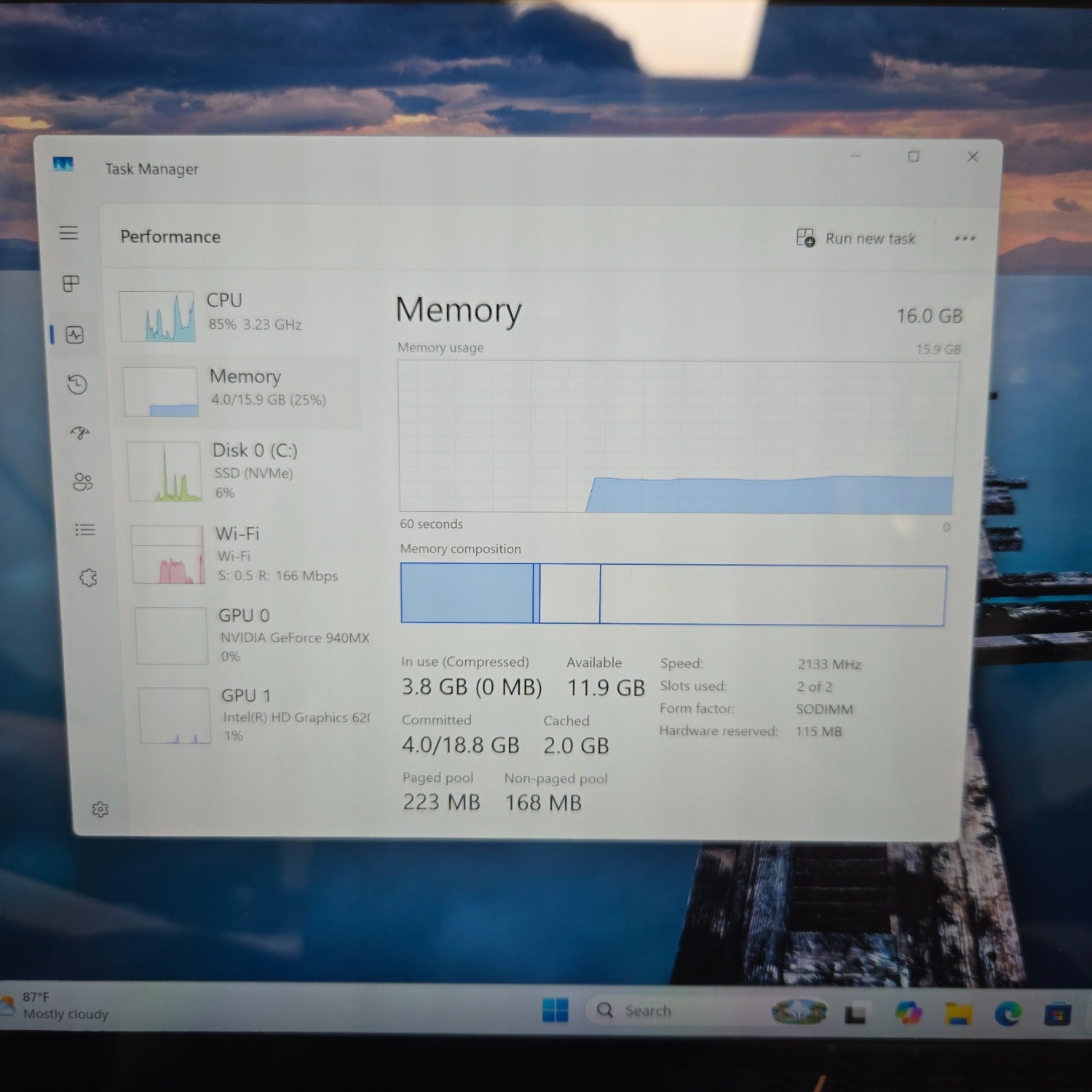Click the Task Manager title bar app icon
The width and height of the screenshot is (1092, 1092).
(x=63, y=164)
